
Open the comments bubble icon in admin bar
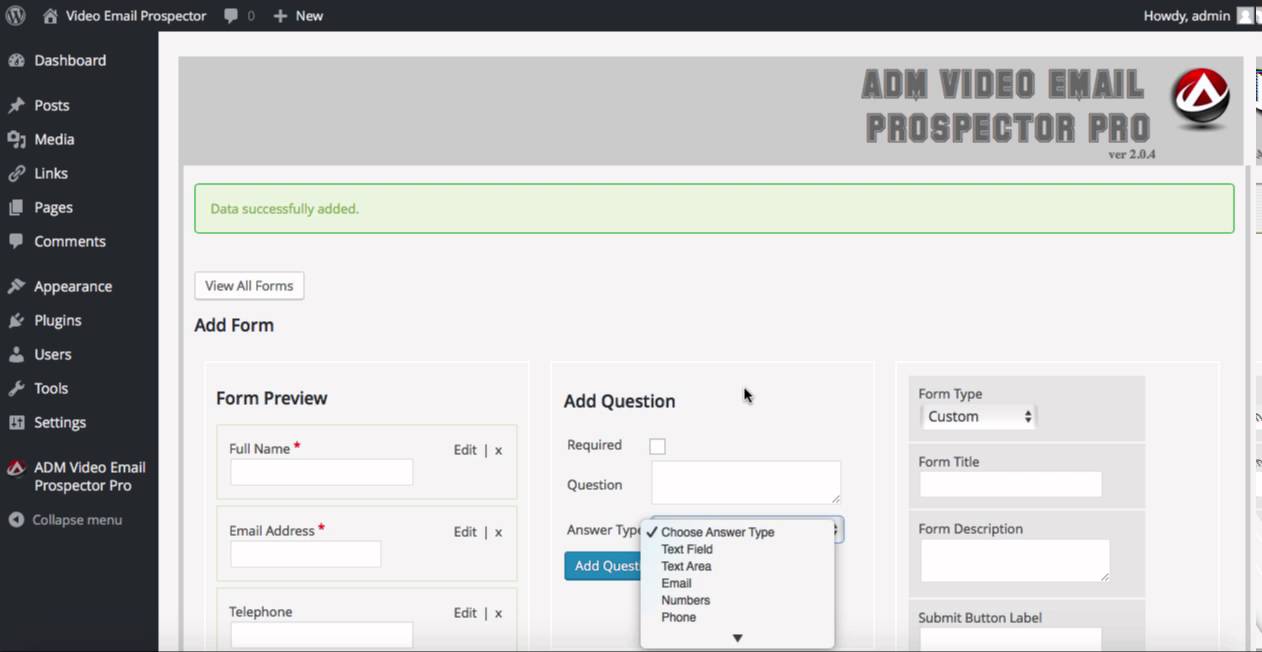tap(232, 16)
